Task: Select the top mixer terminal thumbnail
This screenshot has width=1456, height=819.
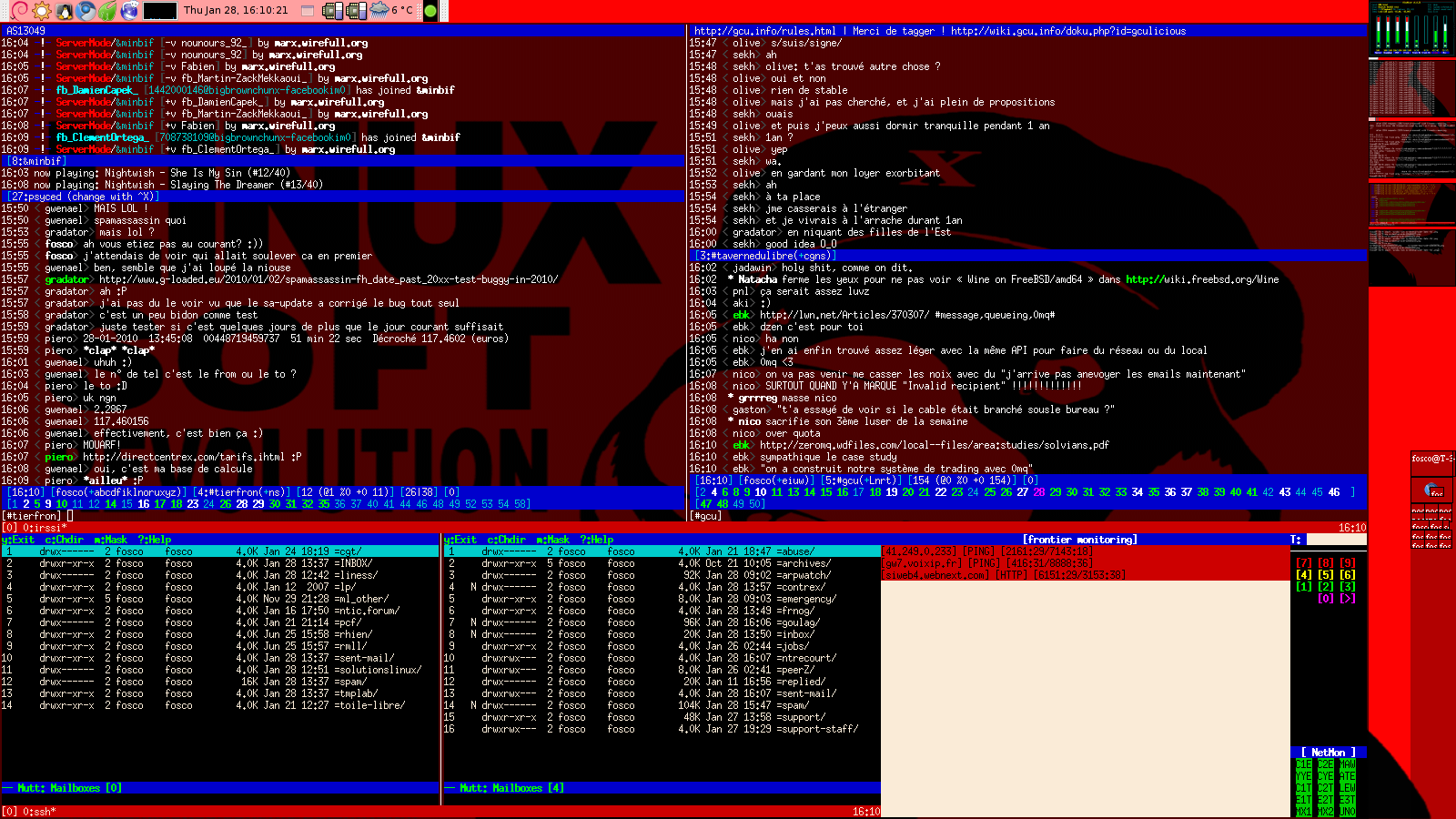Action: [x=1411, y=27]
